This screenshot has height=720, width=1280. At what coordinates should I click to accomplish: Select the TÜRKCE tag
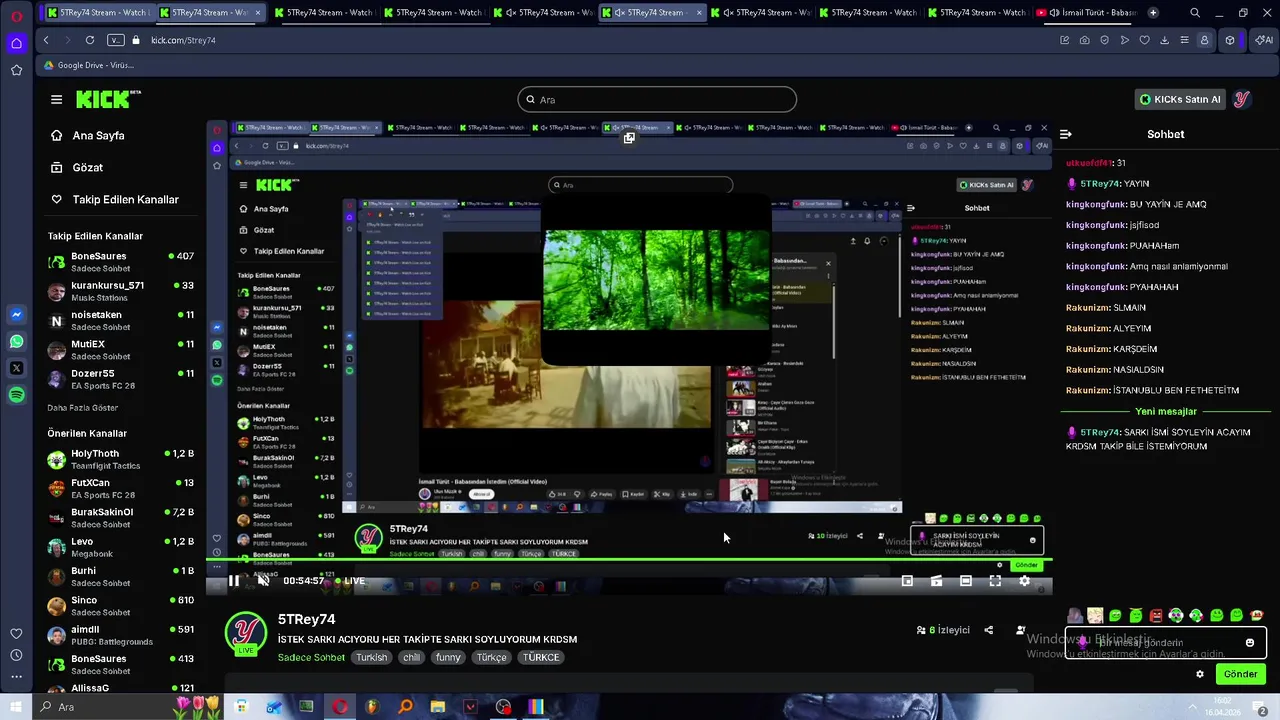(x=541, y=657)
